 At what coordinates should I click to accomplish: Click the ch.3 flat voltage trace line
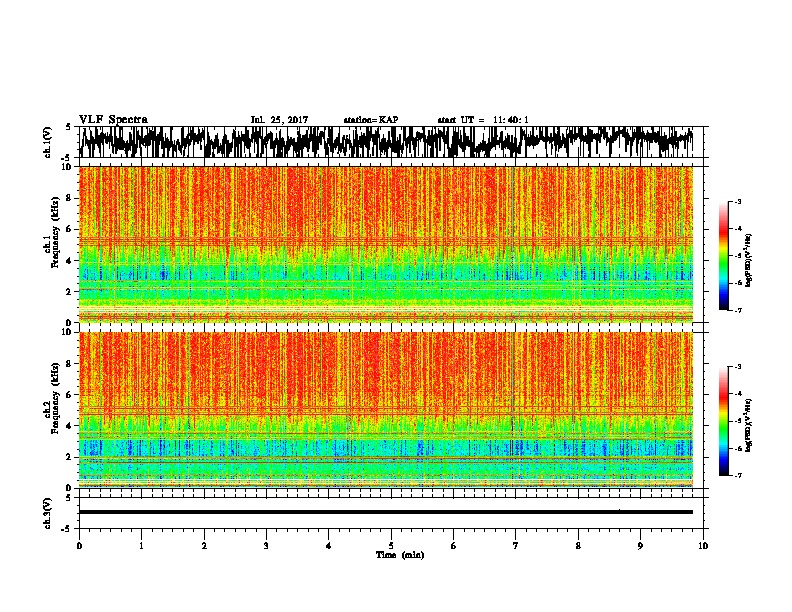click(x=386, y=512)
